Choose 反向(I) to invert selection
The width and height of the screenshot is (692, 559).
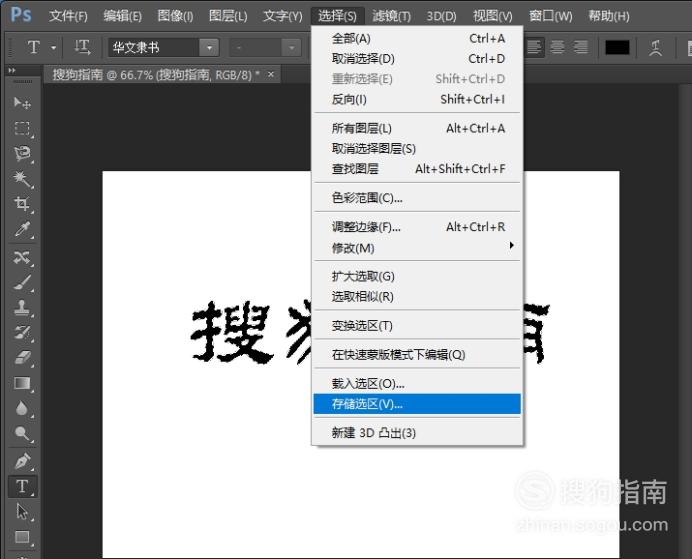[x=417, y=99]
